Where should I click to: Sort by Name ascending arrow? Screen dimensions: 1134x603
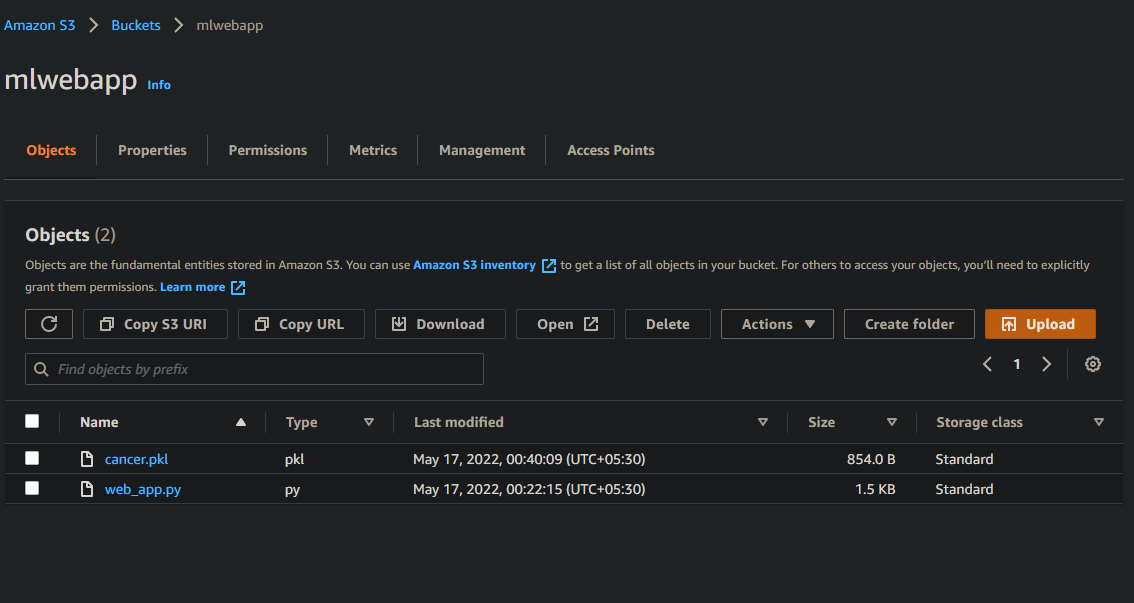coord(241,422)
